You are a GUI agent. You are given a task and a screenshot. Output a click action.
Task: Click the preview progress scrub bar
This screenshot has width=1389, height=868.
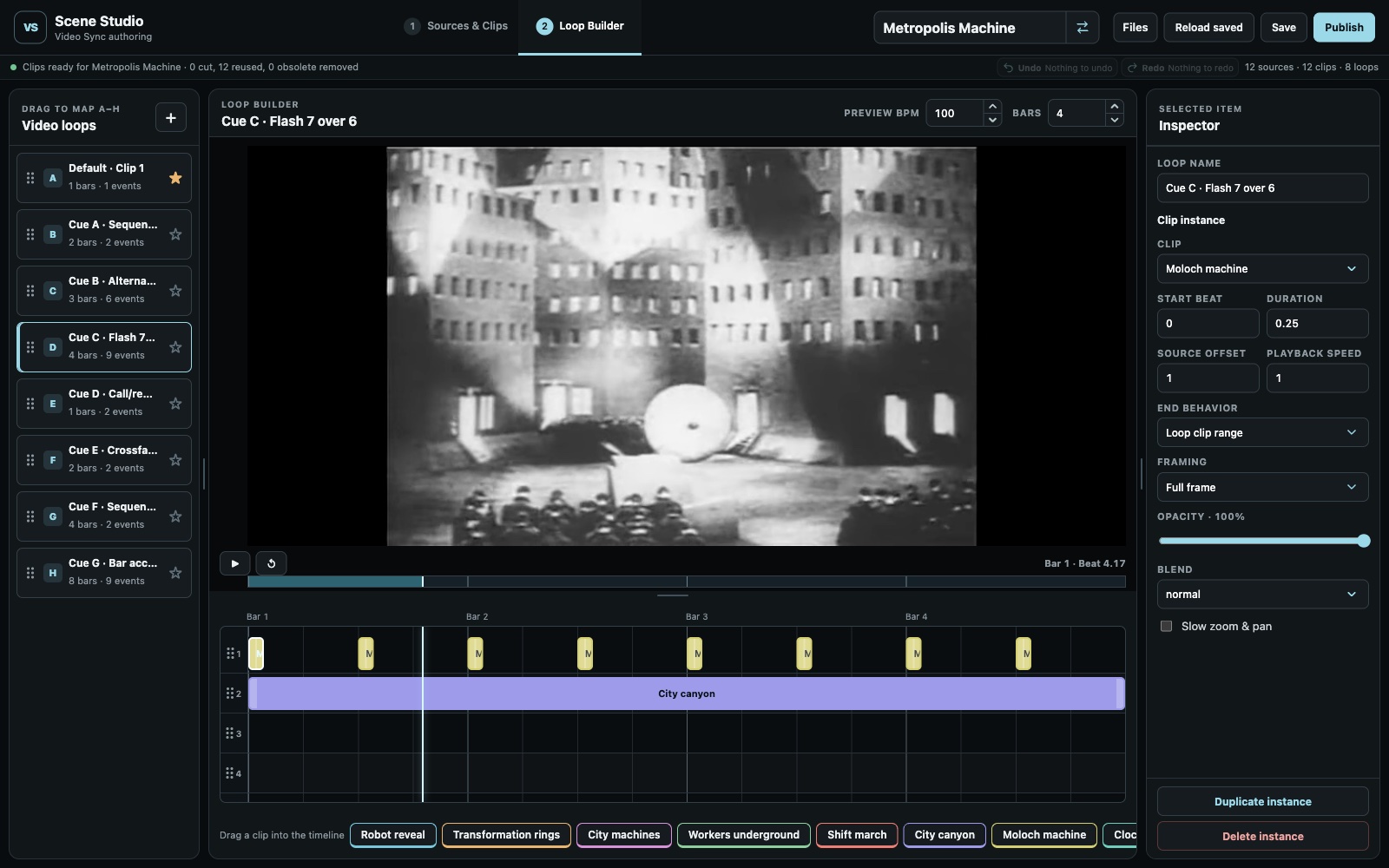(686, 582)
